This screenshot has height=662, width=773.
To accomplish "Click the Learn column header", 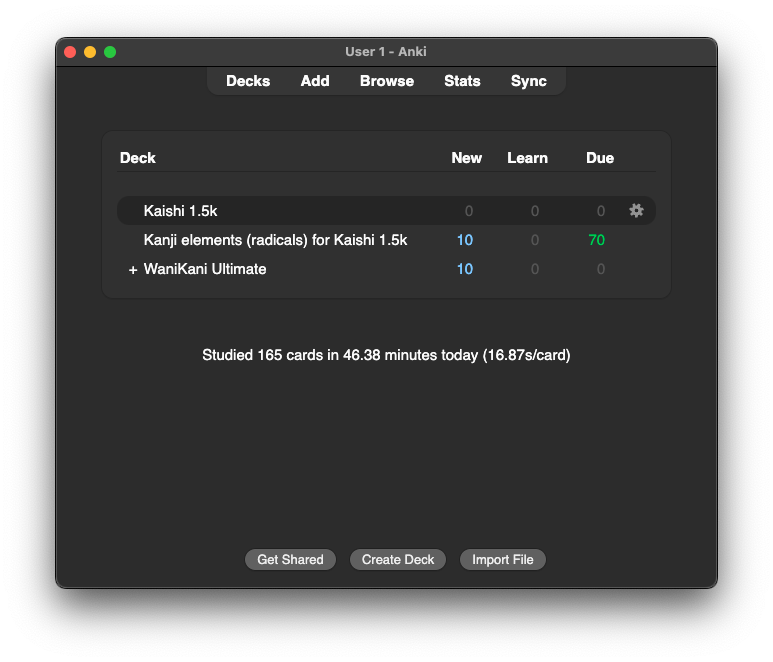I will coord(527,158).
